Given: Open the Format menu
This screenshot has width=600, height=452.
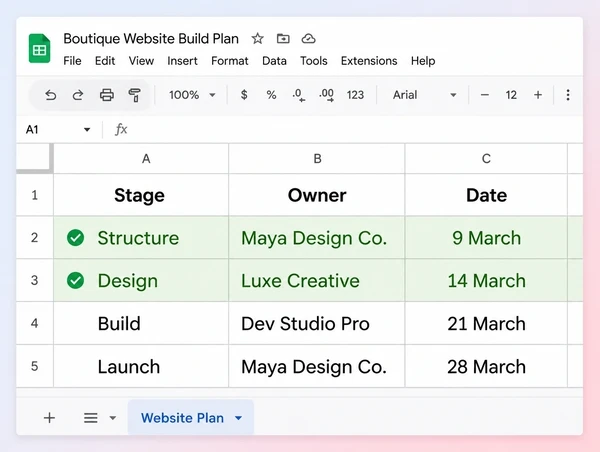Looking at the screenshot, I should (x=230, y=61).
